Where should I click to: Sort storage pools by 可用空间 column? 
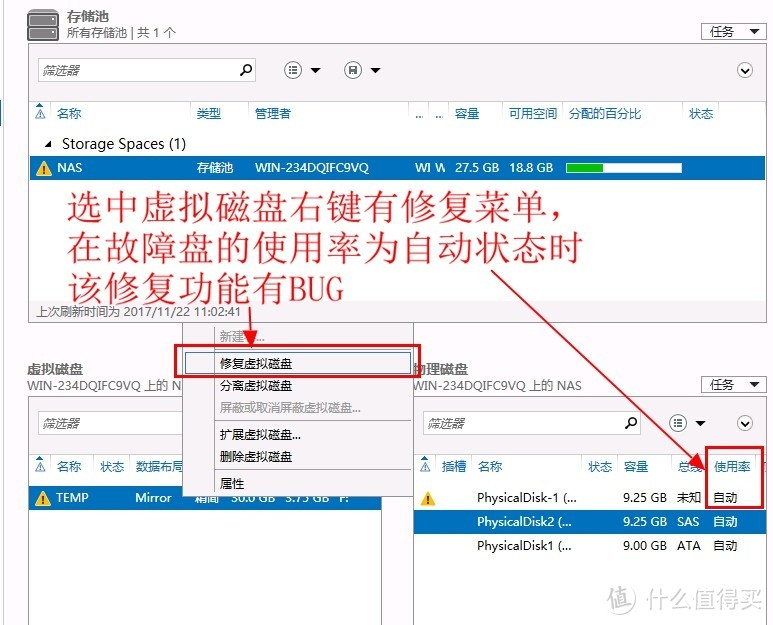point(532,113)
